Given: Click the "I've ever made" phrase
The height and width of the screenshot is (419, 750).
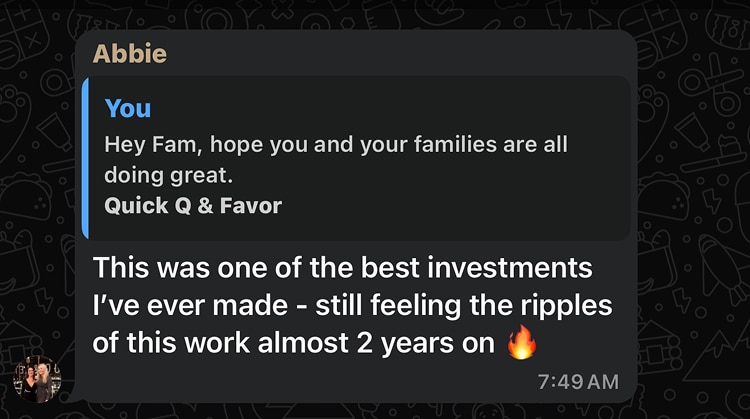Looking at the screenshot, I should (177, 305).
